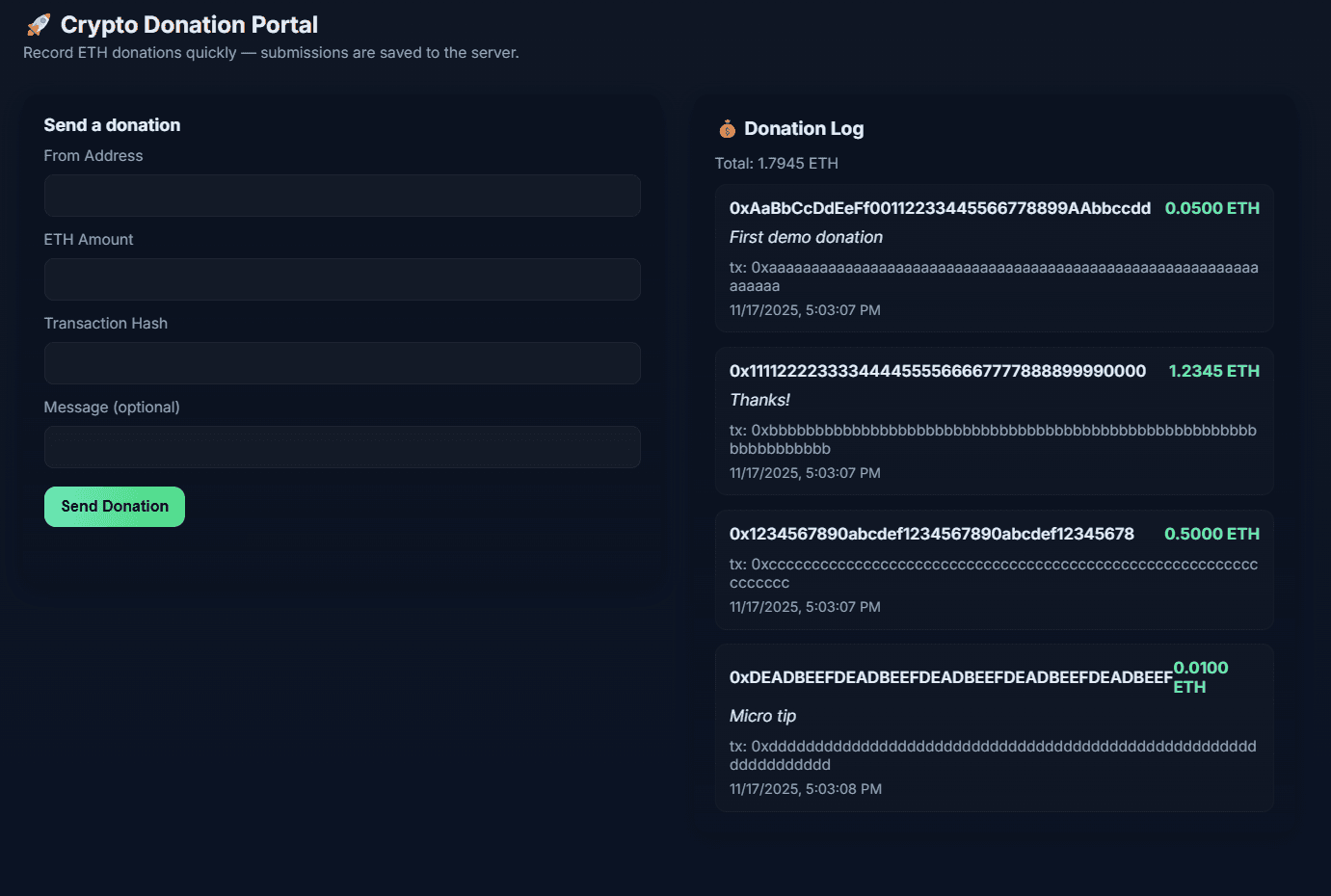Click the money bag icon next to Donation Log
Screen dimensions: 1331x896
click(x=727, y=127)
